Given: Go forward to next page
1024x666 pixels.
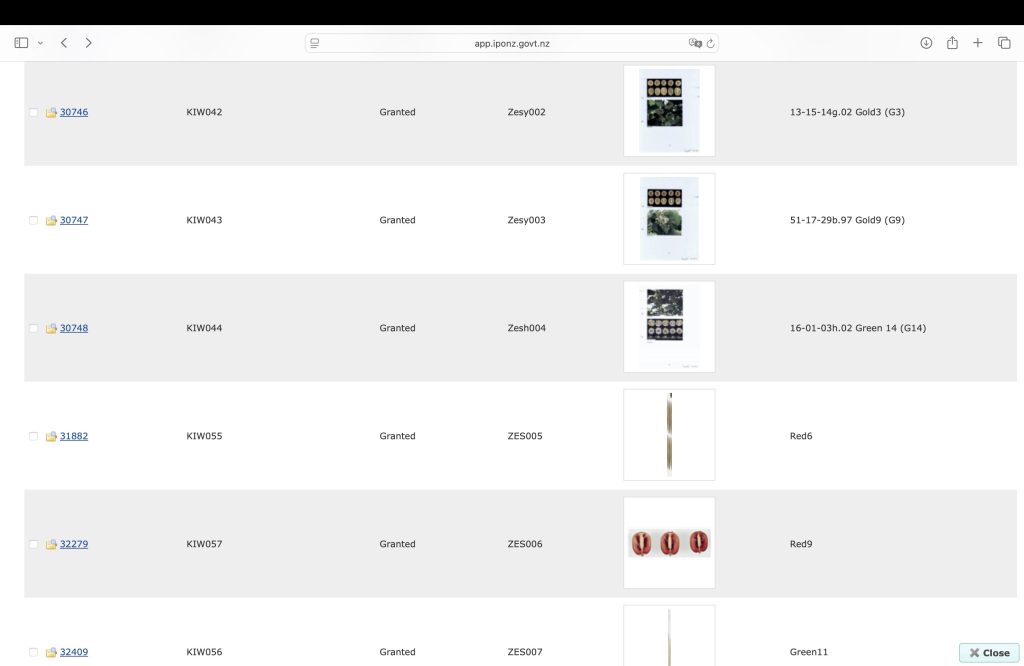Looking at the screenshot, I should pos(88,43).
